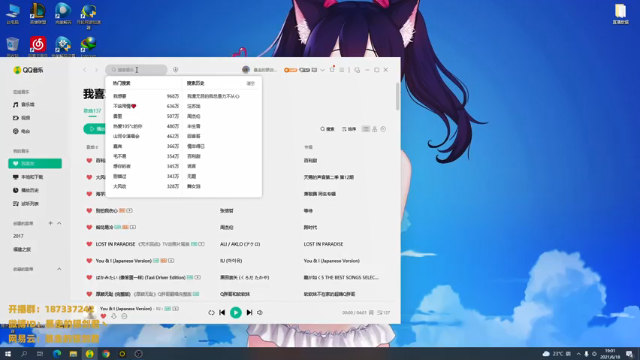Open the lyrics icon beside the time display
Image resolution: width=640 pixels, height=360 pixels.
click(371, 313)
